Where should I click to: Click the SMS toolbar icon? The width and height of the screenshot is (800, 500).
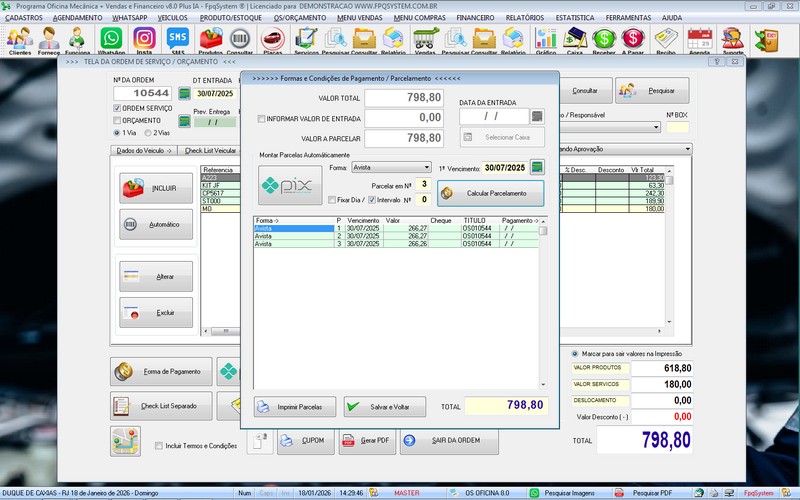pos(178,38)
